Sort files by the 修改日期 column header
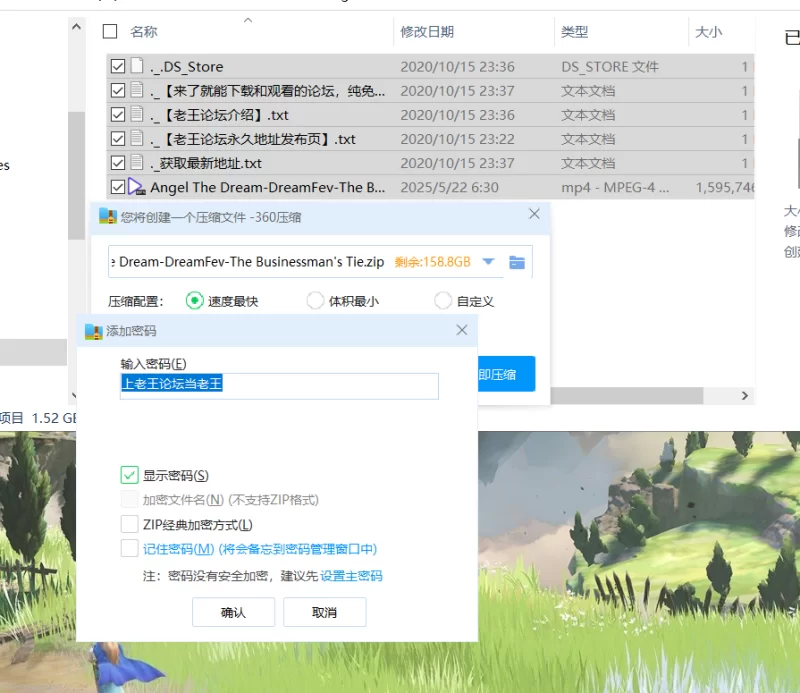Image resolution: width=800 pixels, height=693 pixels. [427, 32]
